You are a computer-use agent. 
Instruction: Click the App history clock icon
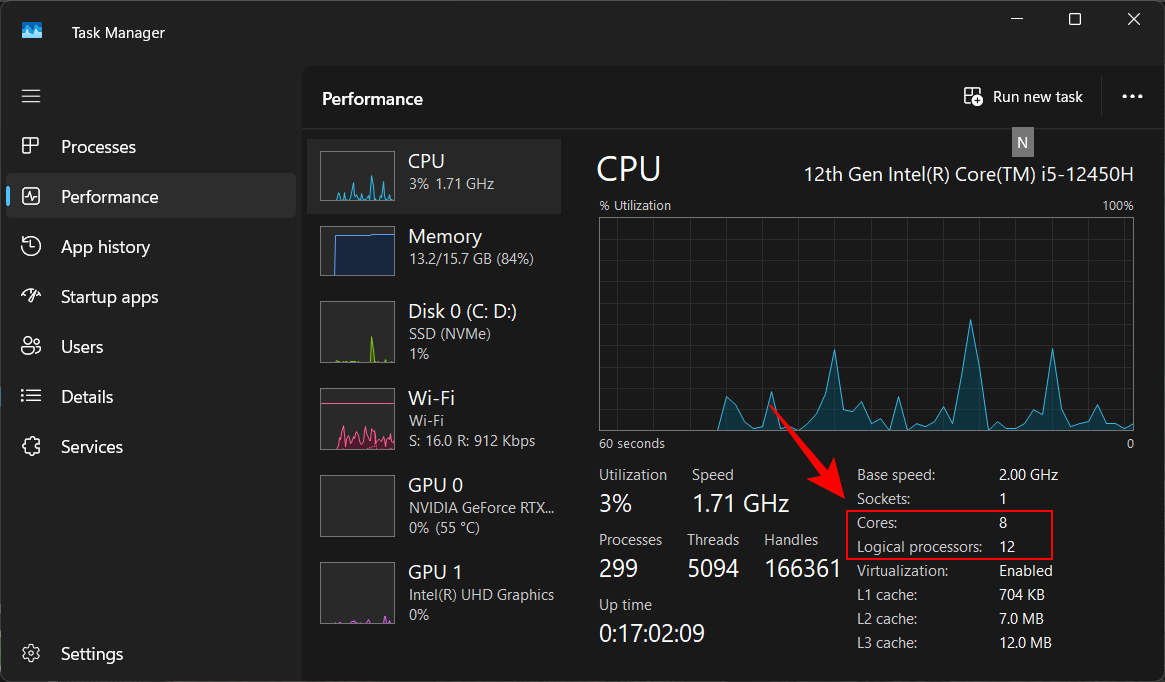pos(31,247)
